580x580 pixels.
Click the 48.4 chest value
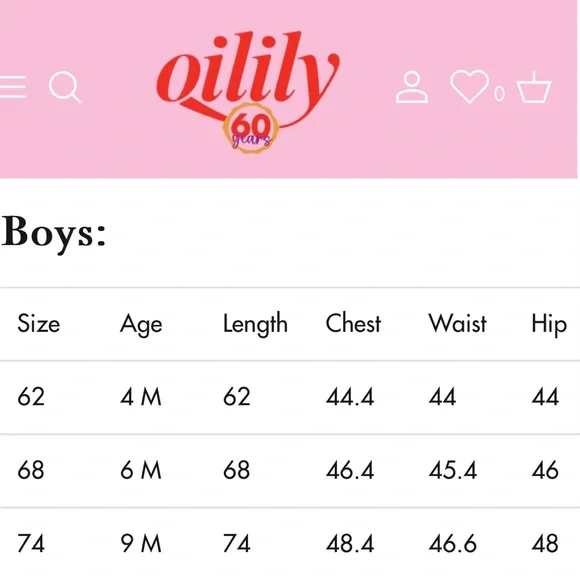(350, 543)
